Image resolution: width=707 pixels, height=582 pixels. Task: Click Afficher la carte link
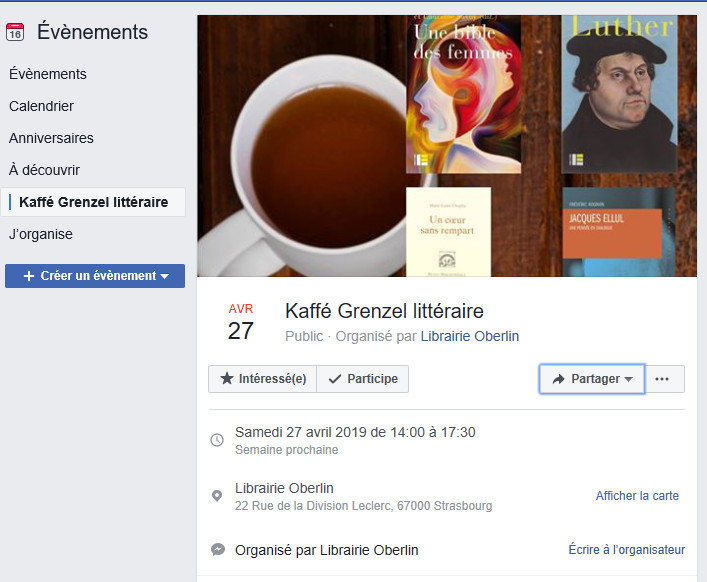tap(637, 496)
